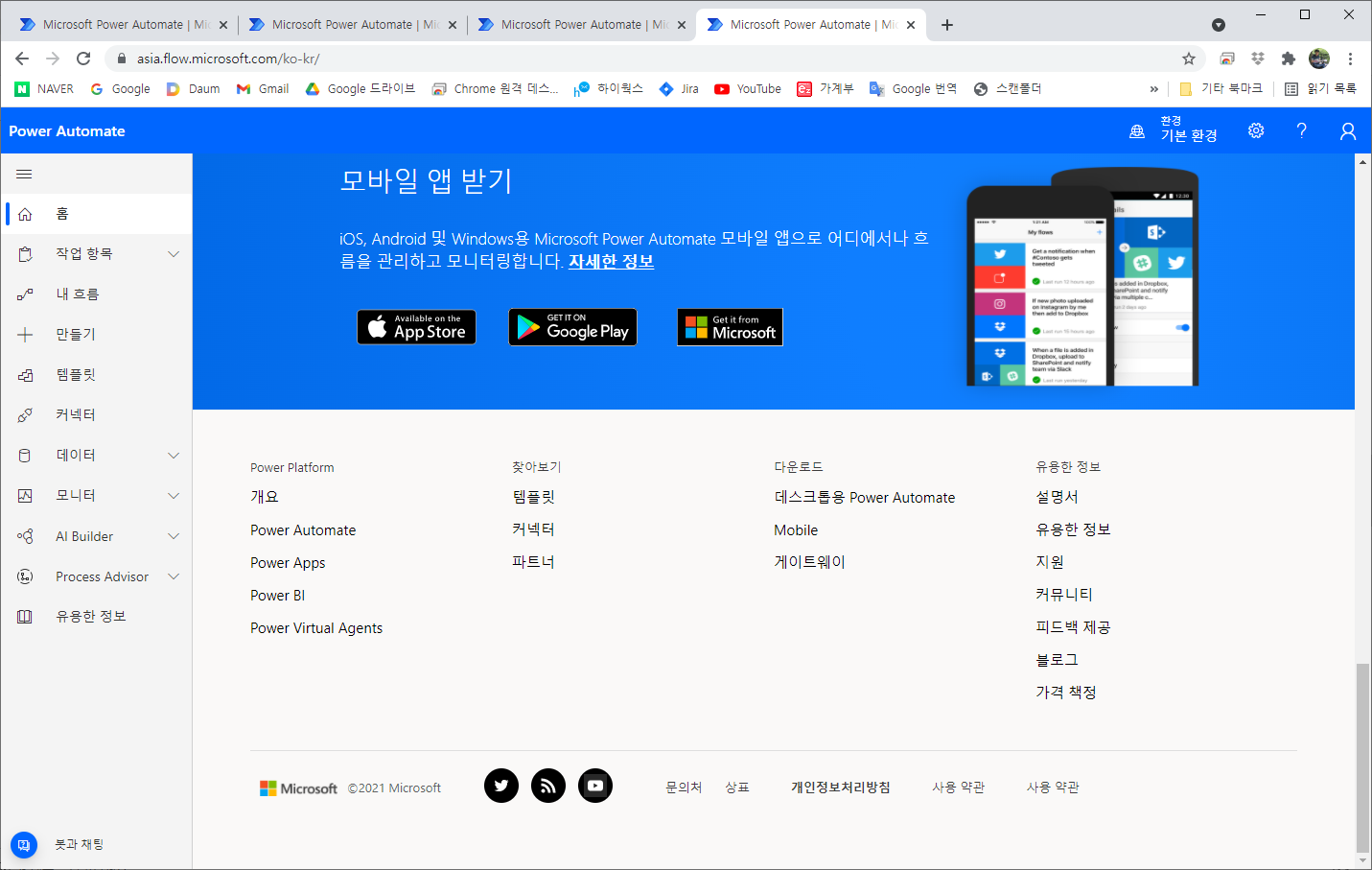This screenshot has height=870, width=1372.
Task: Click the Google Play download badge
Action: pyautogui.click(x=572, y=327)
